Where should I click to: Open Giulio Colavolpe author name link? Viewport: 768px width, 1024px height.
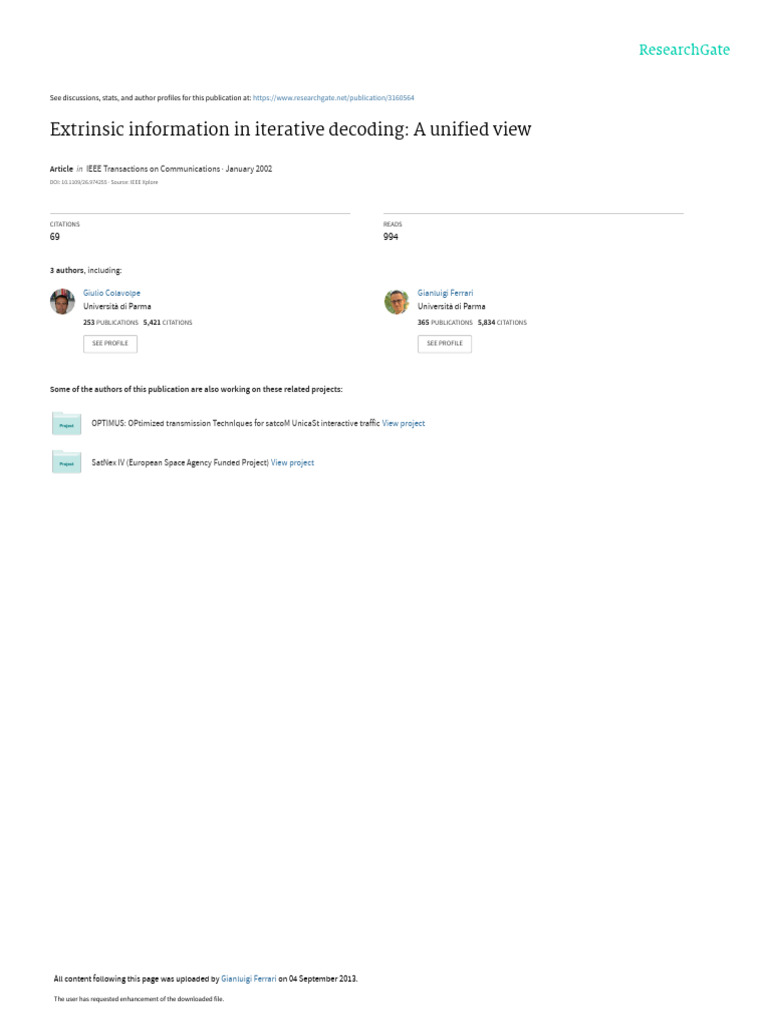(112, 293)
